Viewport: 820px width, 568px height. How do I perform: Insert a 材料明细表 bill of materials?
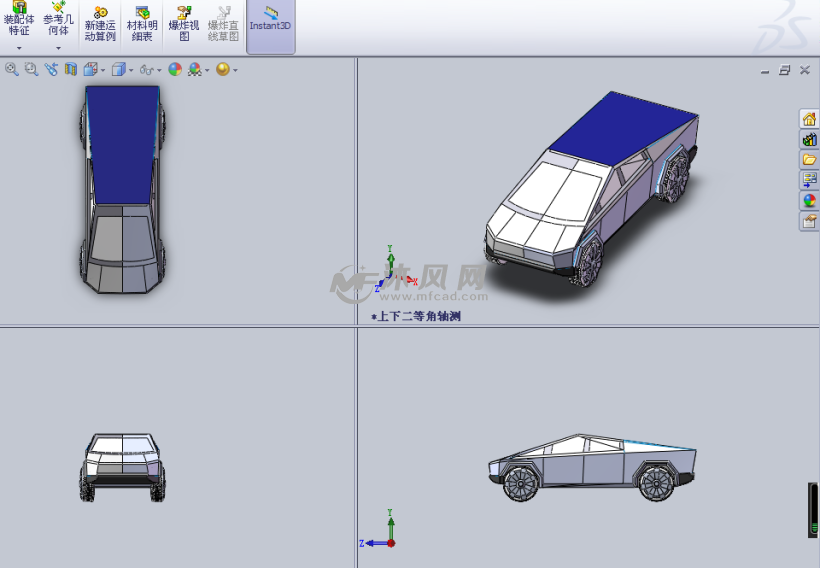click(x=142, y=24)
